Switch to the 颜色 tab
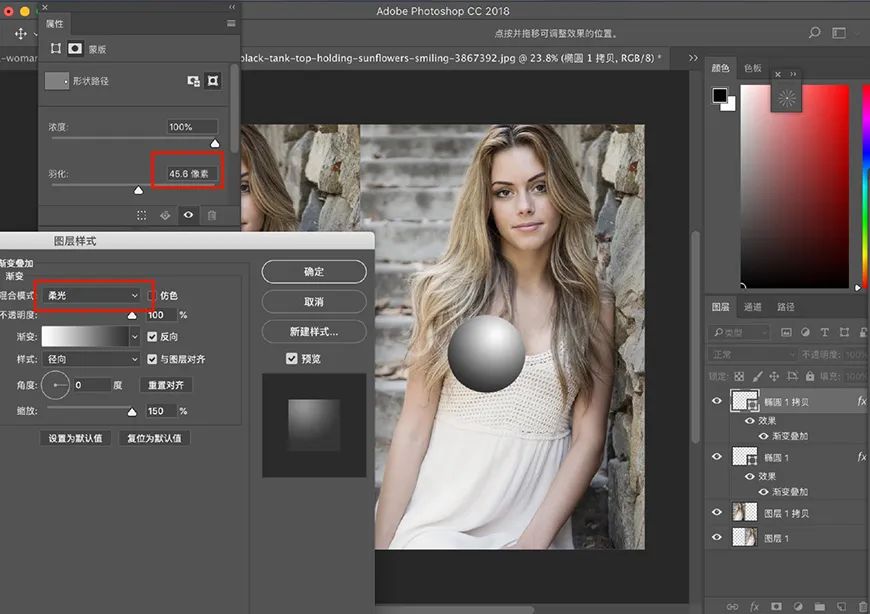 pyautogui.click(x=720, y=68)
